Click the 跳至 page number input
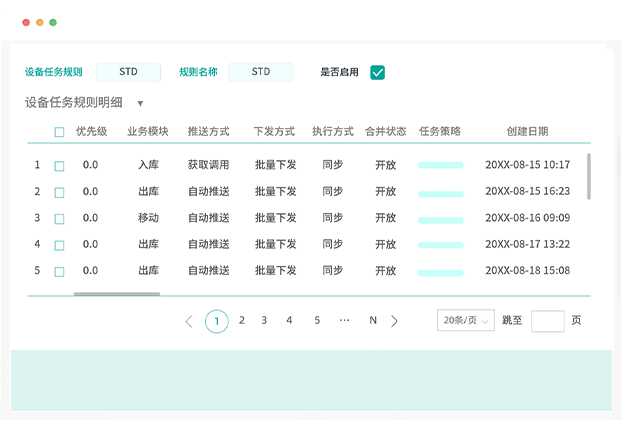The image size is (622, 421). click(547, 321)
